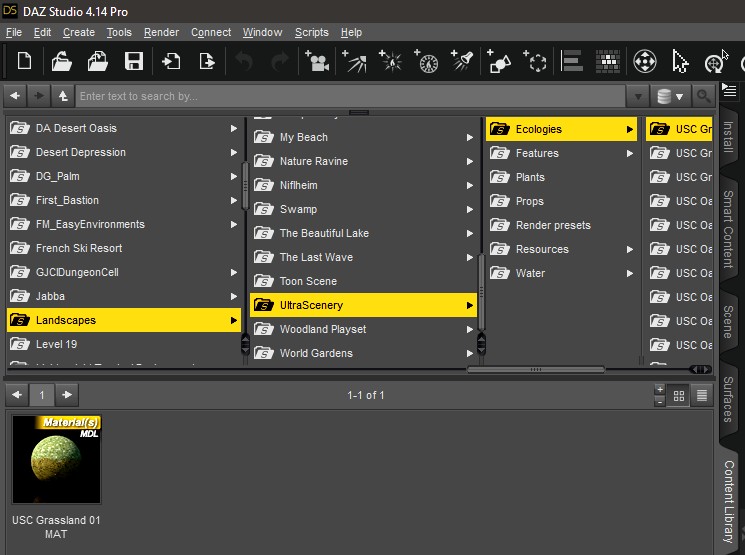Open the Align tool icon
The width and height of the screenshot is (745, 555).
[572, 61]
